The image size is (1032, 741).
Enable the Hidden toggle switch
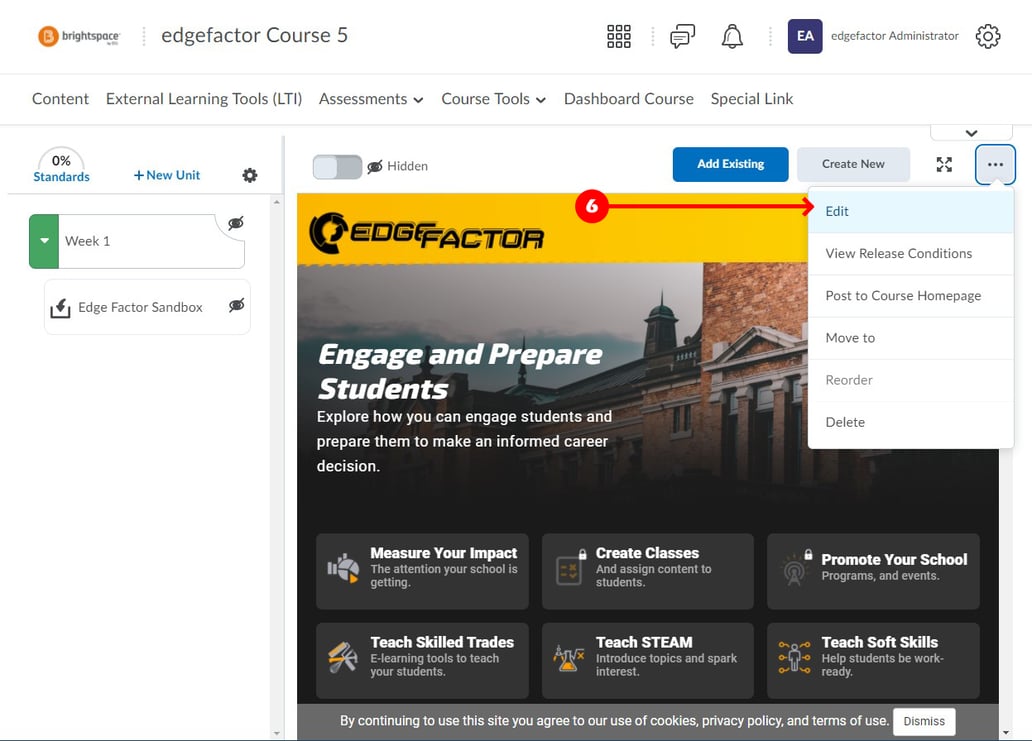tap(337, 166)
